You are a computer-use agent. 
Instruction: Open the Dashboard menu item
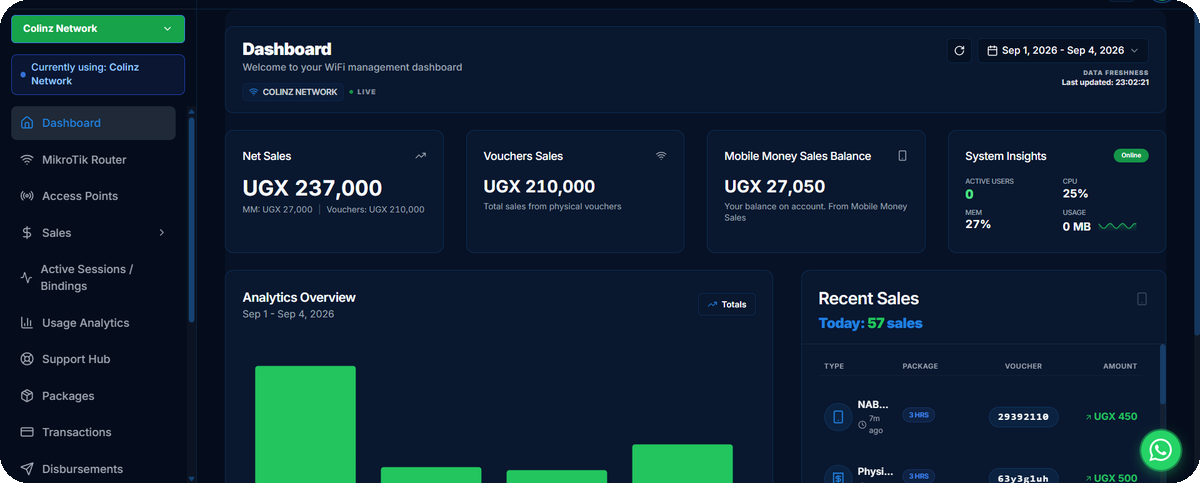93,123
